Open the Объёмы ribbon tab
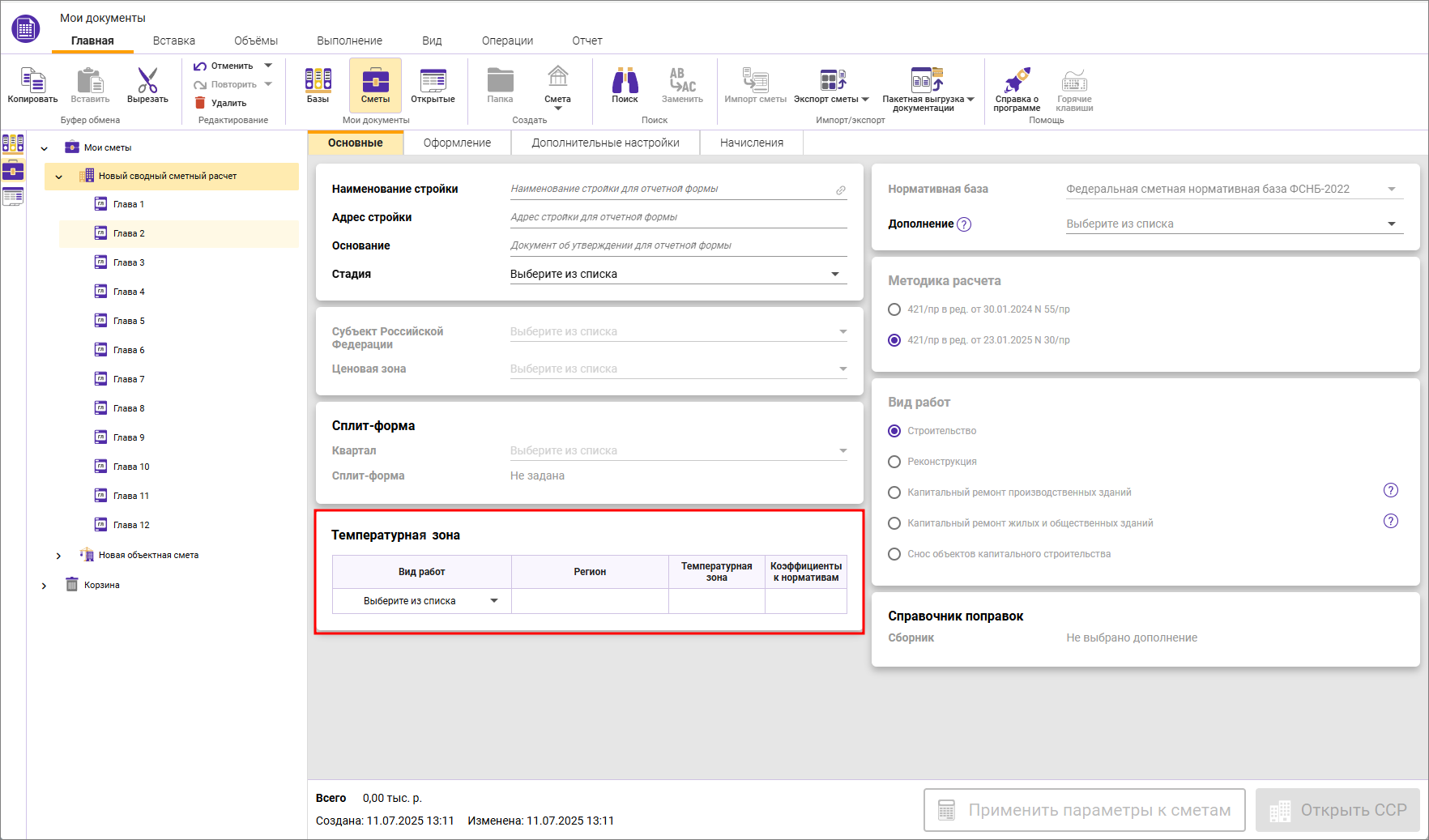Image resolution: width=1429 pixels, height=840 pixels. (255, 41)
